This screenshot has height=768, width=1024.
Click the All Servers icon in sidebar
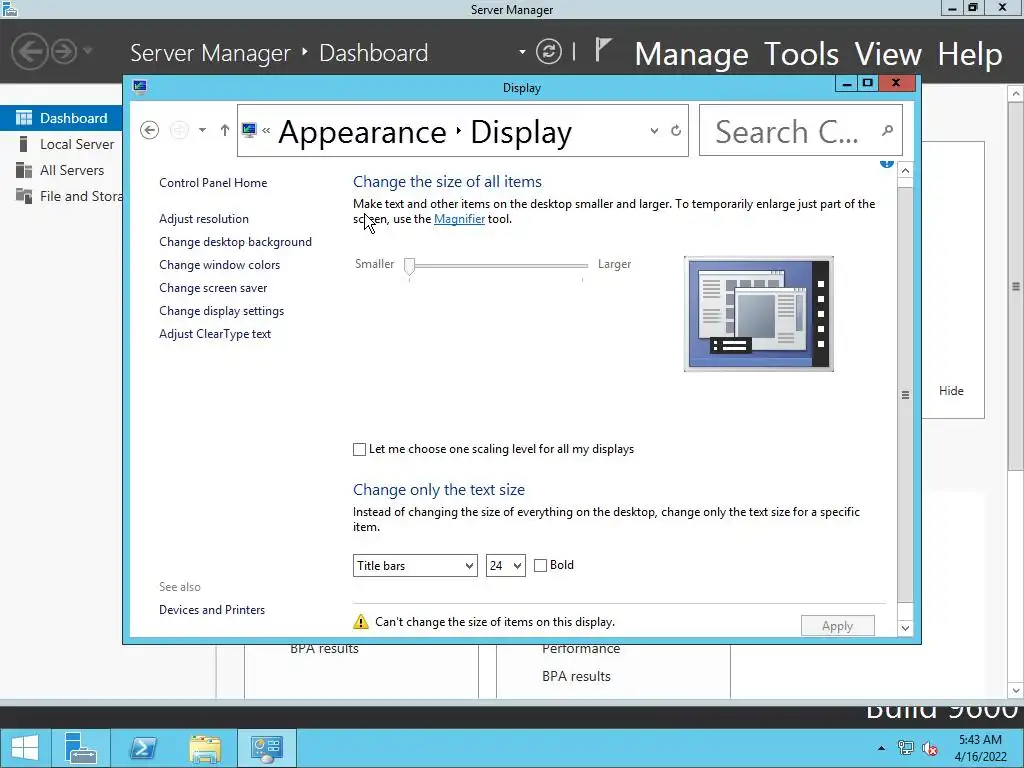(24, 170)
